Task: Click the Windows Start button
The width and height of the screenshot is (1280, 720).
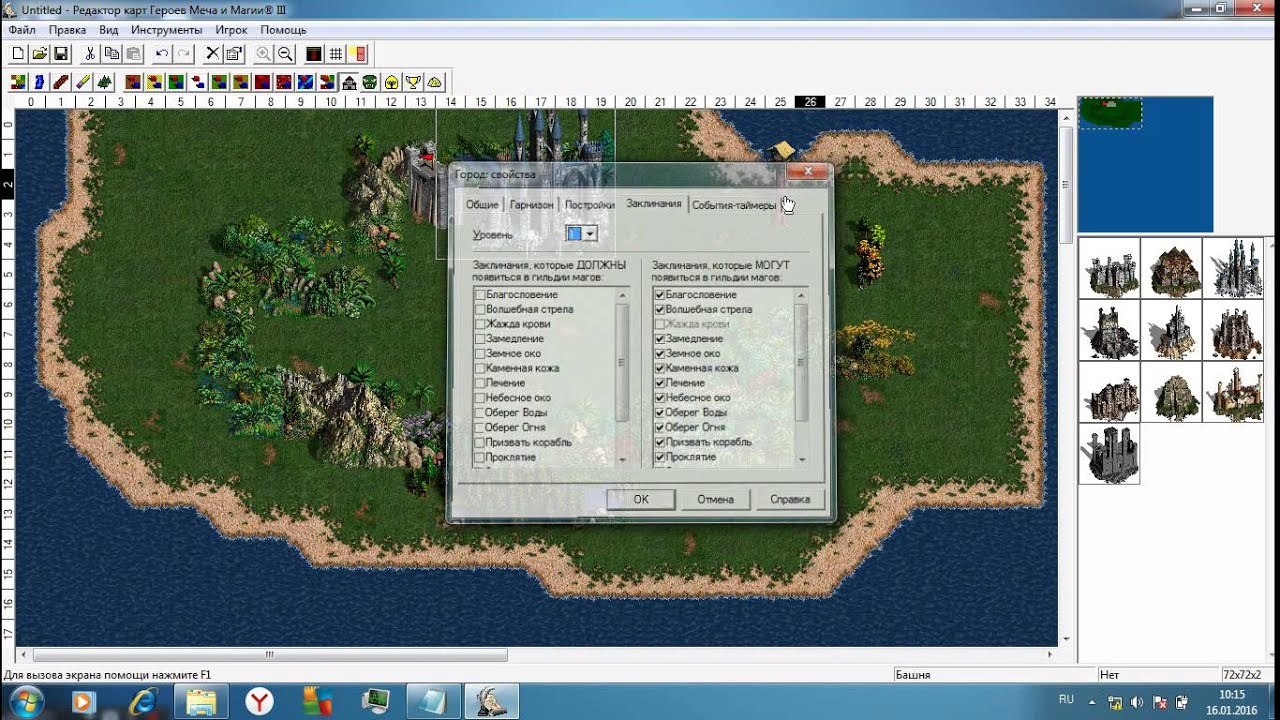Action: pyautogui.click(x=26, y=701)
